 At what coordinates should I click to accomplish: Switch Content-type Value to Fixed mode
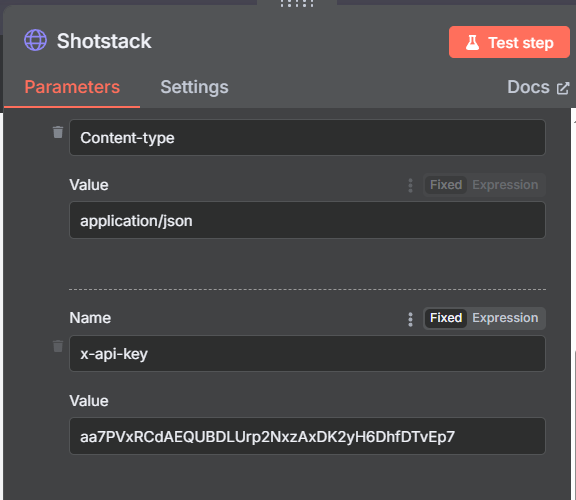point(446,185)
